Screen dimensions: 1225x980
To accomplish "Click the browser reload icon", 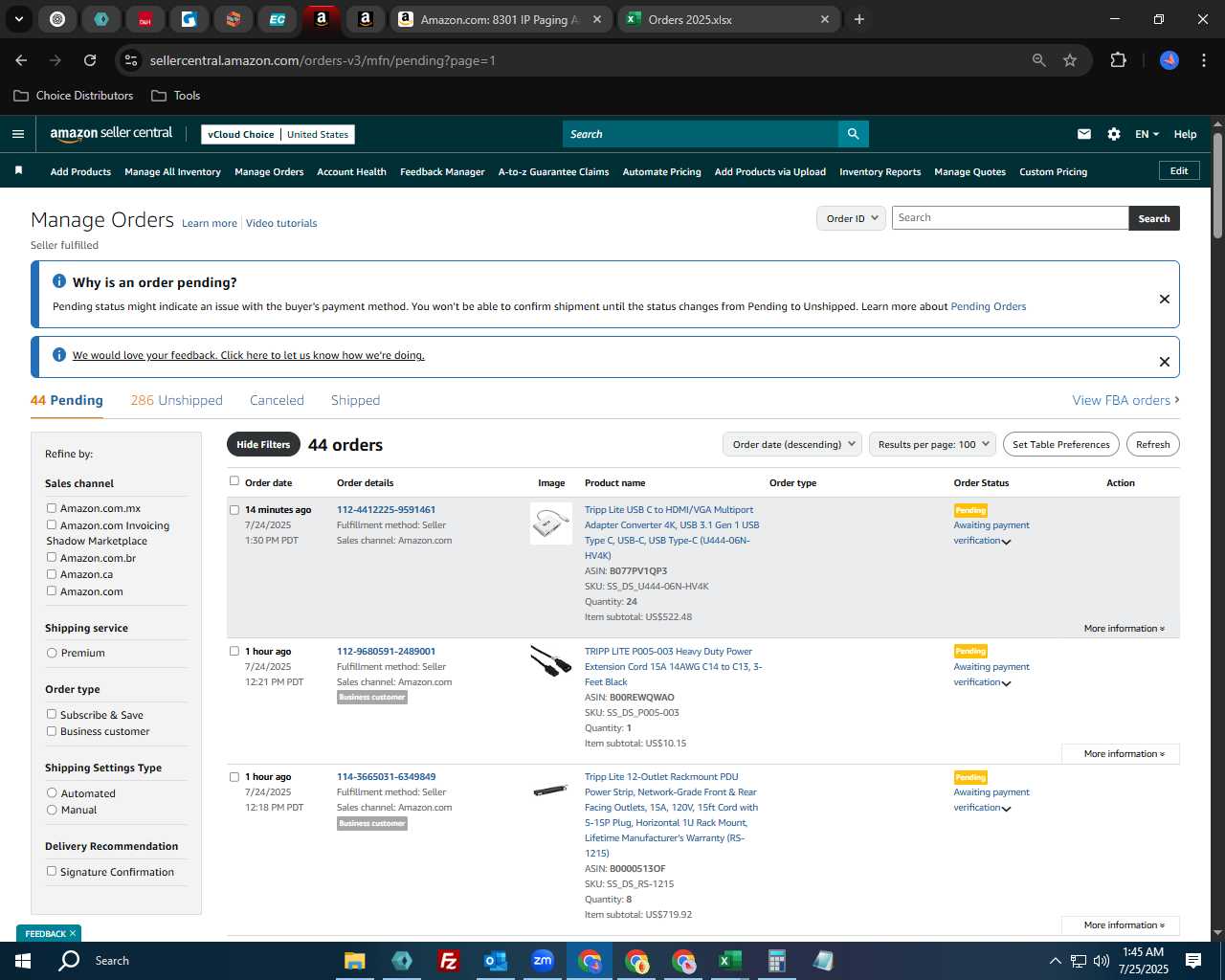I will coord(90,60).
